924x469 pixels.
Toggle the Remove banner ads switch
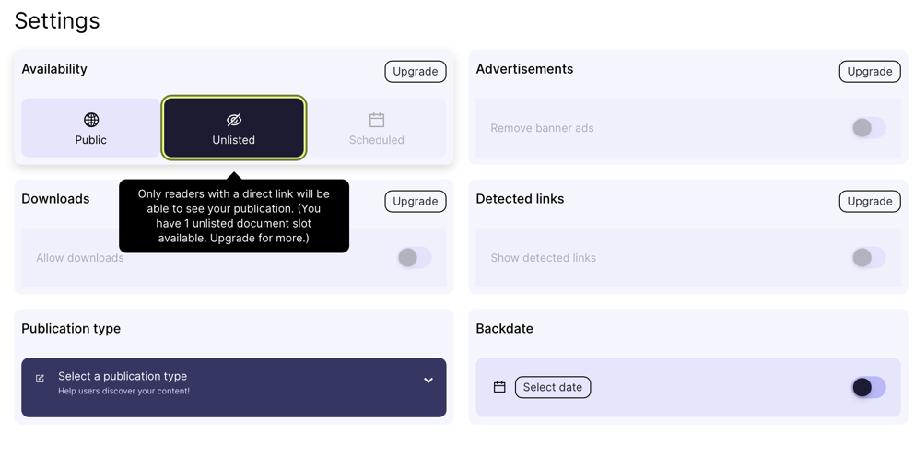tap(867, 128)
